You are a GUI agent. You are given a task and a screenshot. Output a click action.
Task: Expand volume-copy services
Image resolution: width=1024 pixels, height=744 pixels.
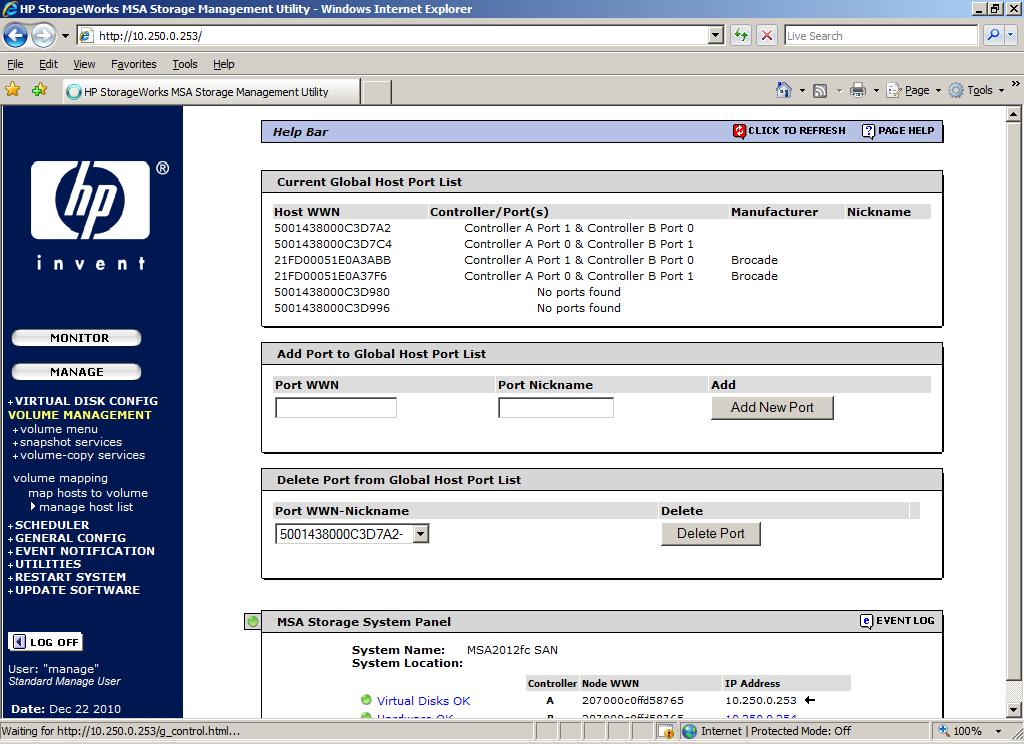[x=79, y=455]
